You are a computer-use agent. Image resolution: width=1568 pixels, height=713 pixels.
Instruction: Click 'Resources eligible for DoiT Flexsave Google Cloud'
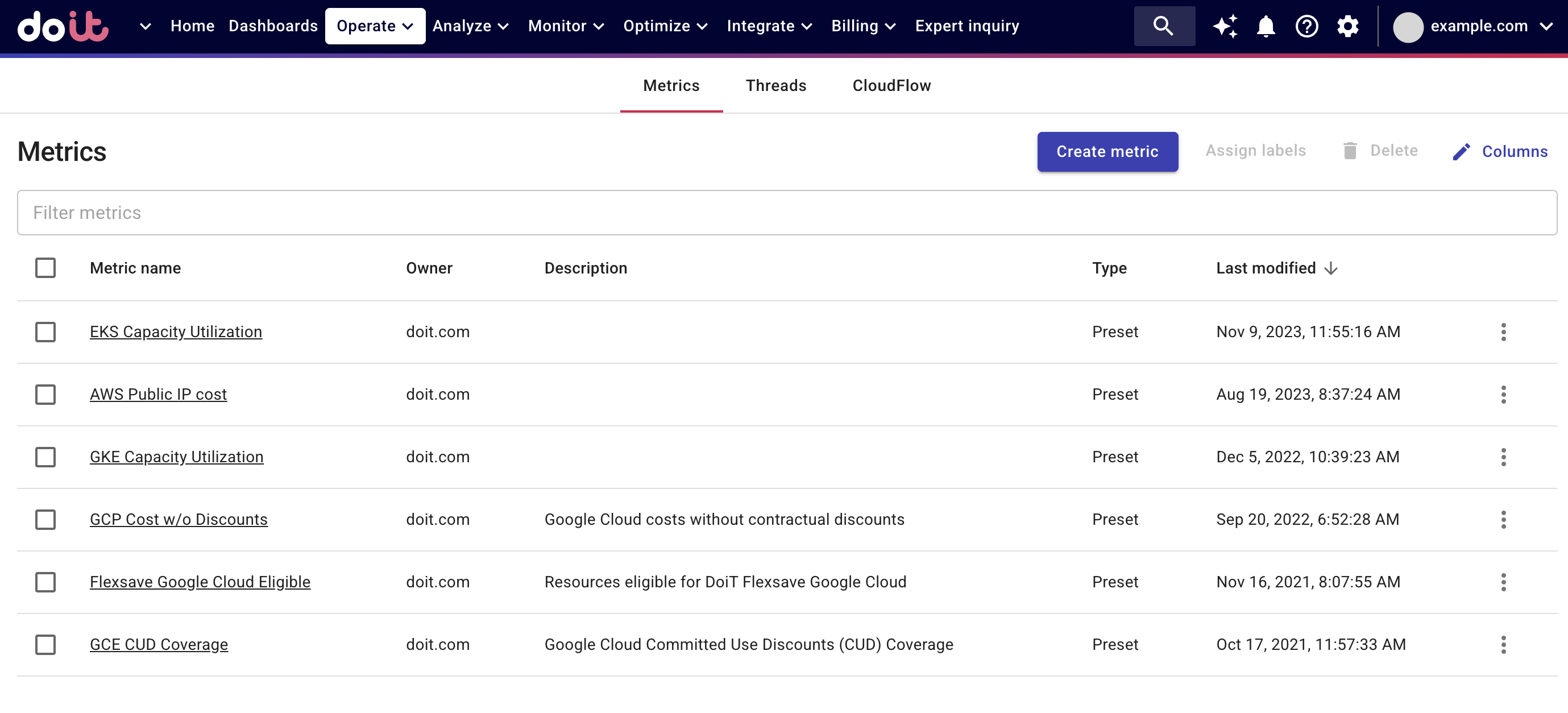725,582
